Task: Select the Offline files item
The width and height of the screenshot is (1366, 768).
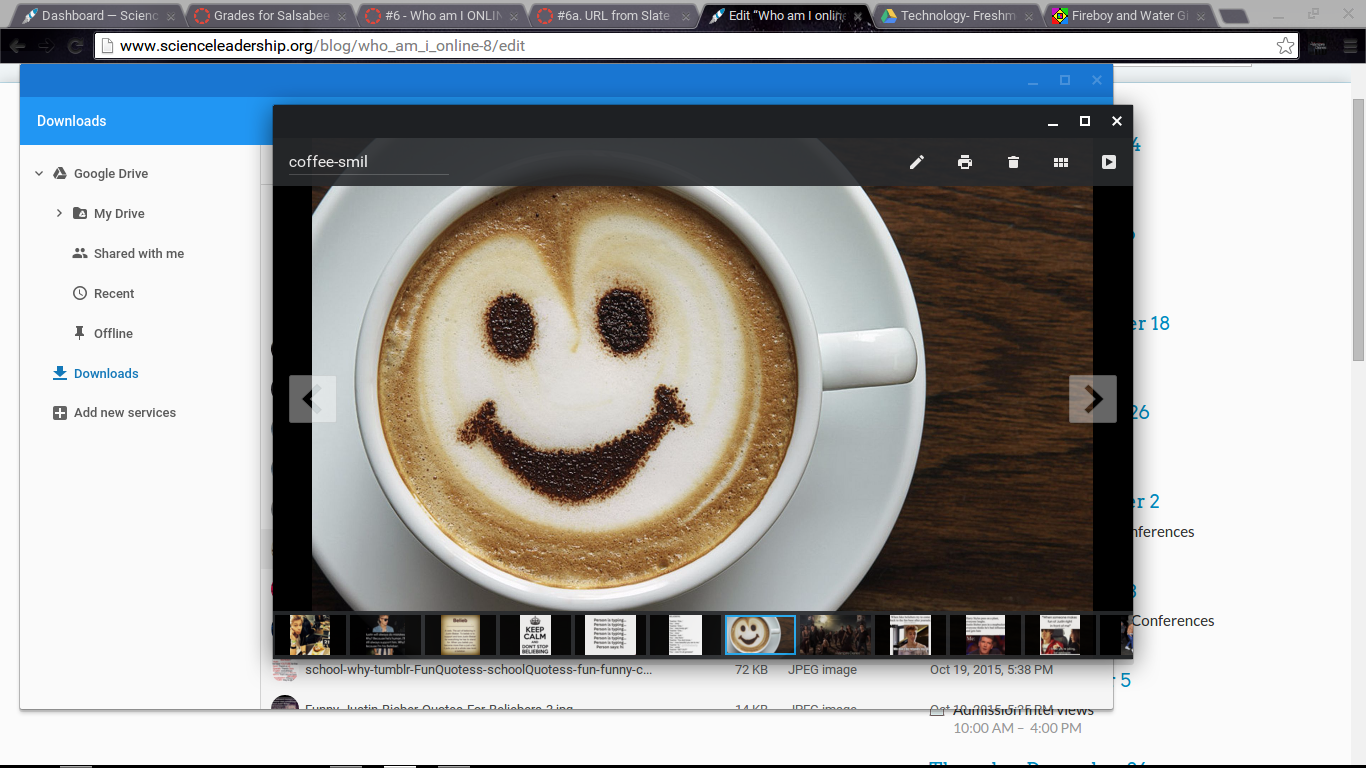Action: point(113,334)
